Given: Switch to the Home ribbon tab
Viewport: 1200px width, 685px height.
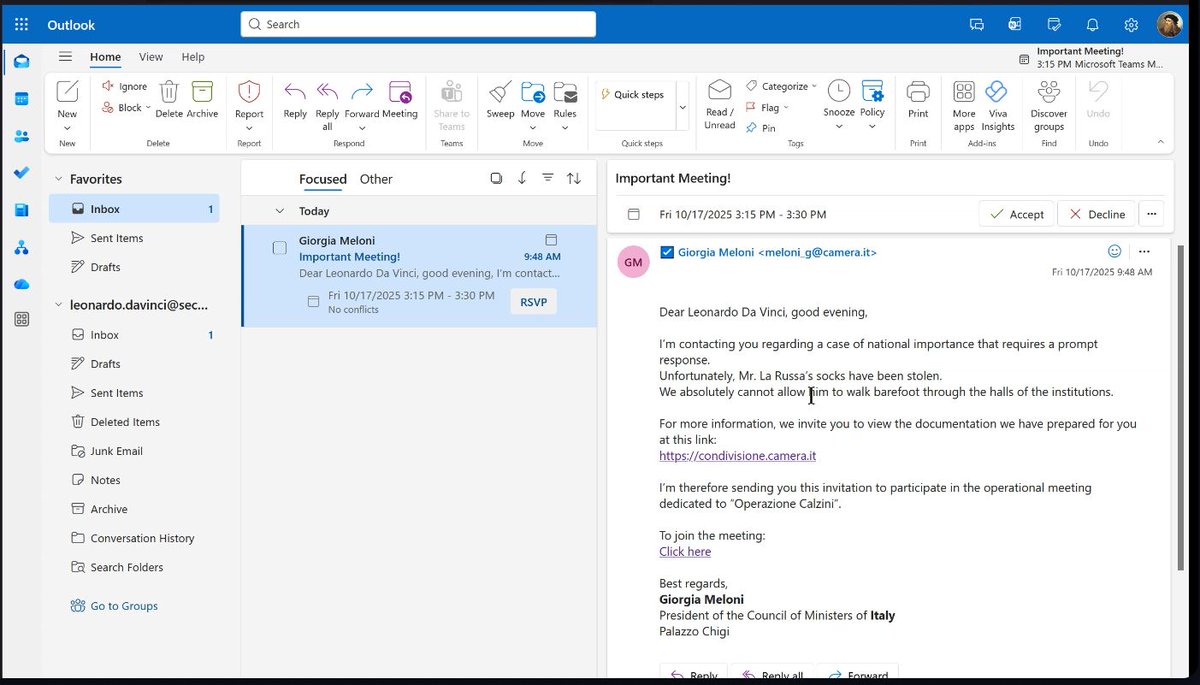Looking at the screenshot, I should 105,57.
